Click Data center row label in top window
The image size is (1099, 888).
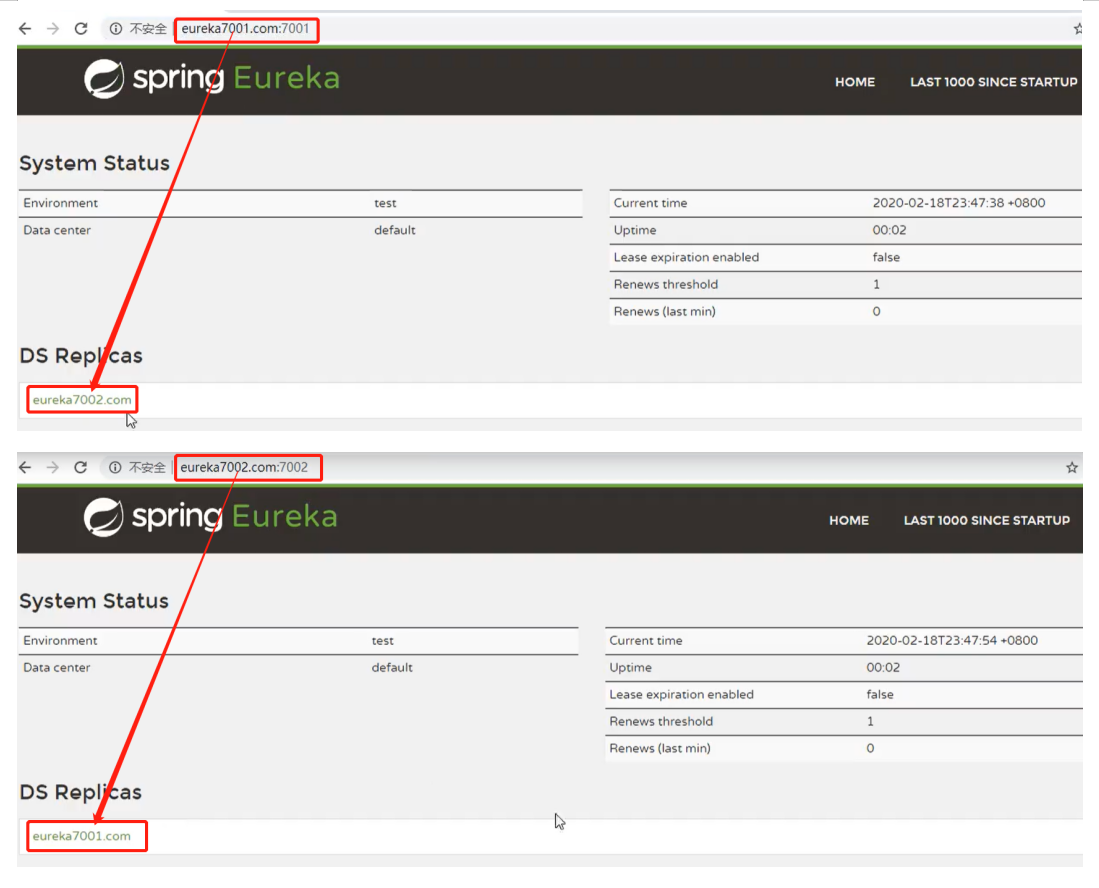(x=57, y=230)
